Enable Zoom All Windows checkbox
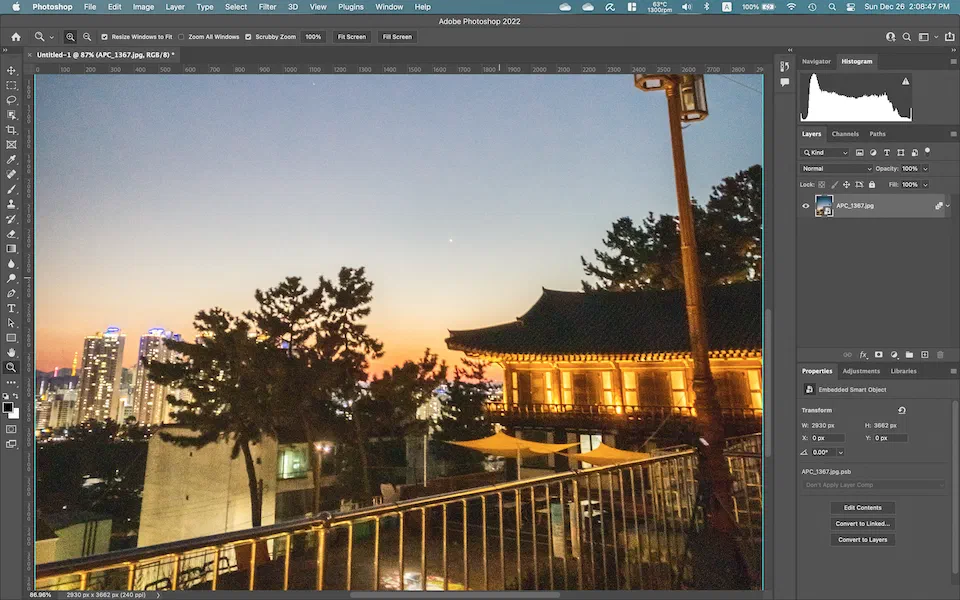Image resolution: width=960 pixels, height=600 pixels. [x=181, y=37]
